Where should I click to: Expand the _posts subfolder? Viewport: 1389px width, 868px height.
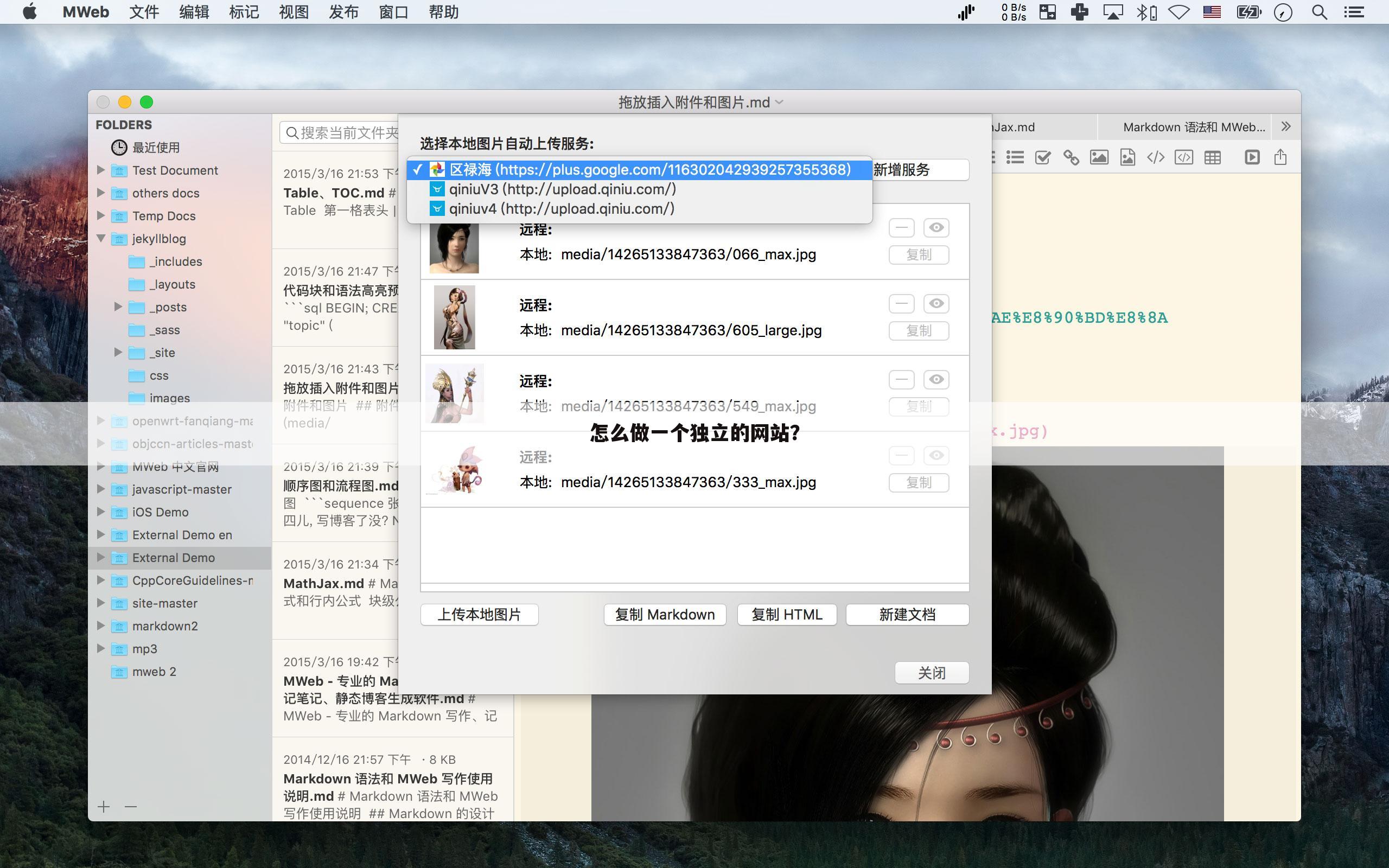[x=118, y=307]
